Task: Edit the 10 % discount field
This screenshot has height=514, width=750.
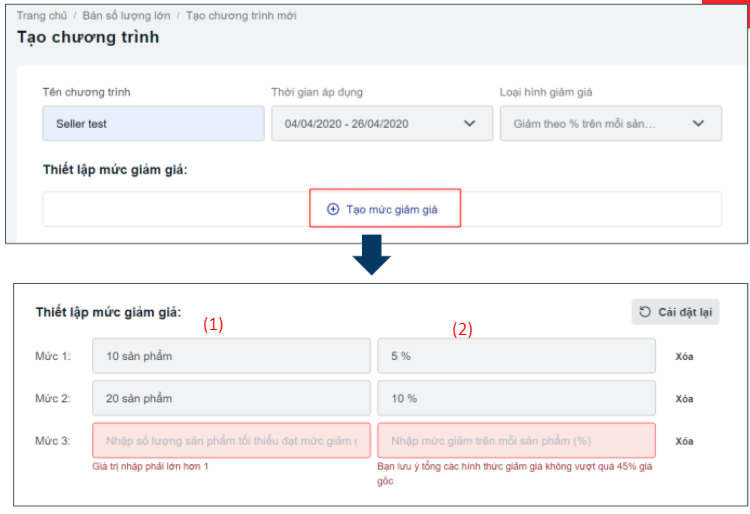Action: point(516,399)
